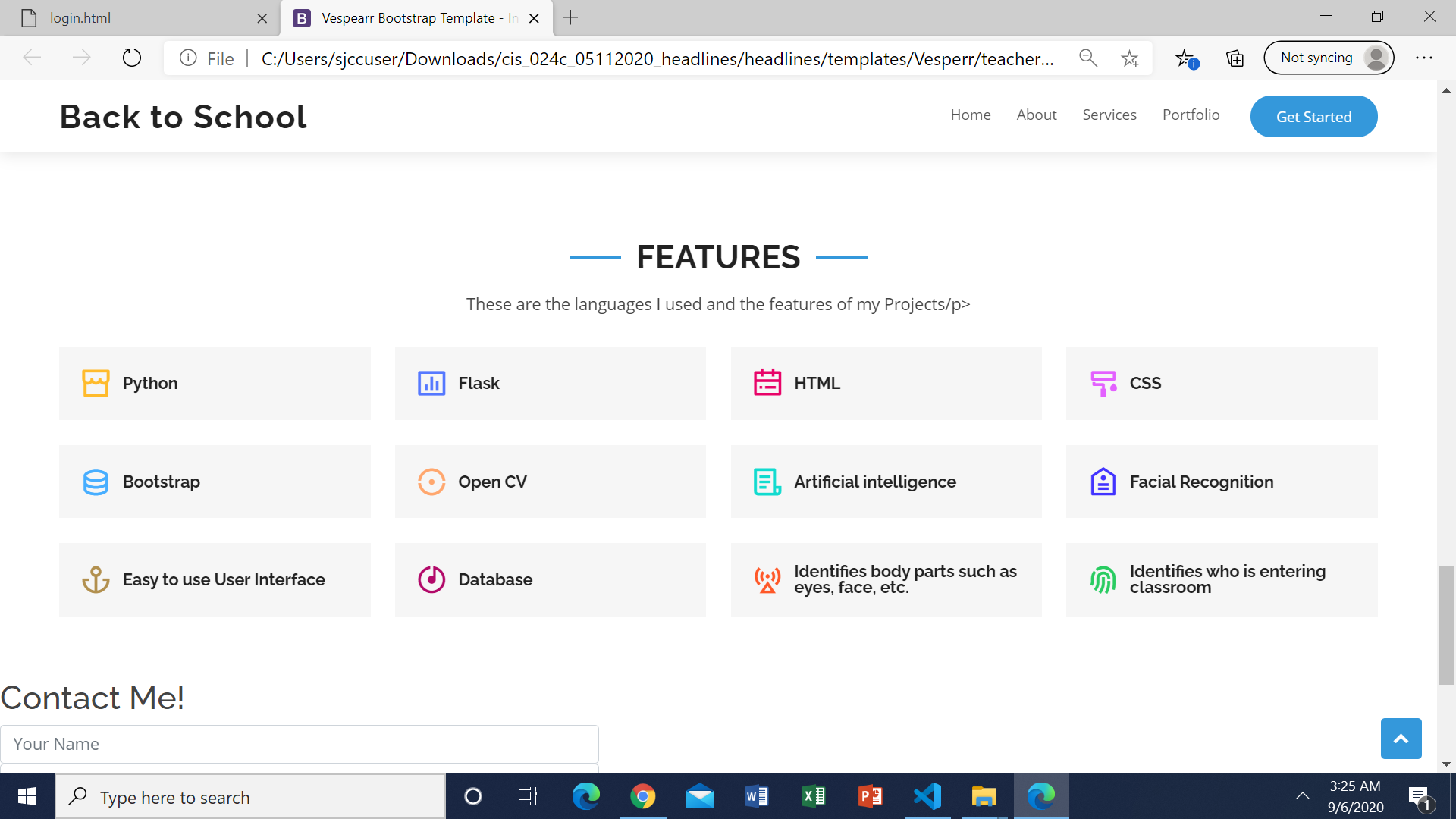
Task: Click the Database disc icon
Action: pos(431,580)
